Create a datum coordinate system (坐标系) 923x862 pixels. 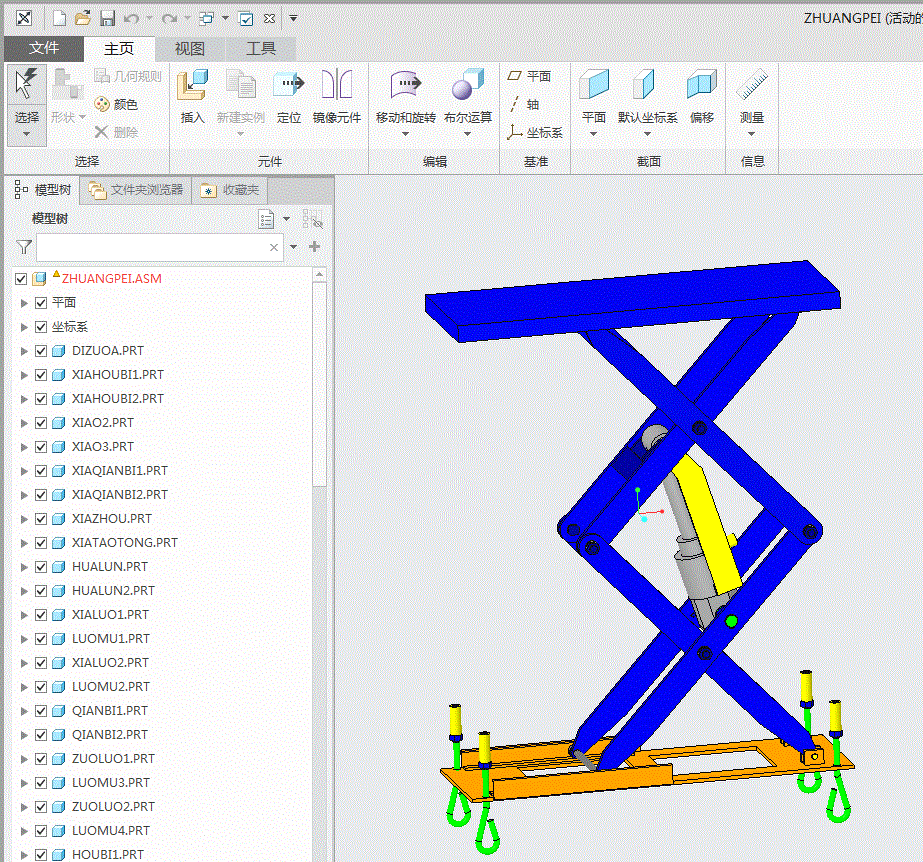(x=534, y=132)
